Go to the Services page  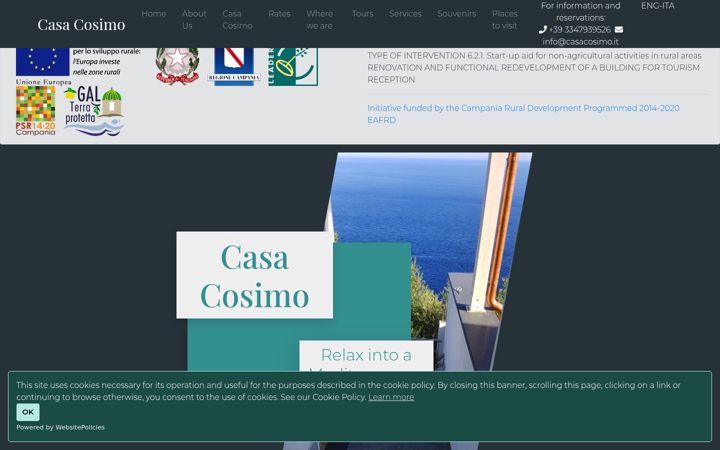click(405, 14)
